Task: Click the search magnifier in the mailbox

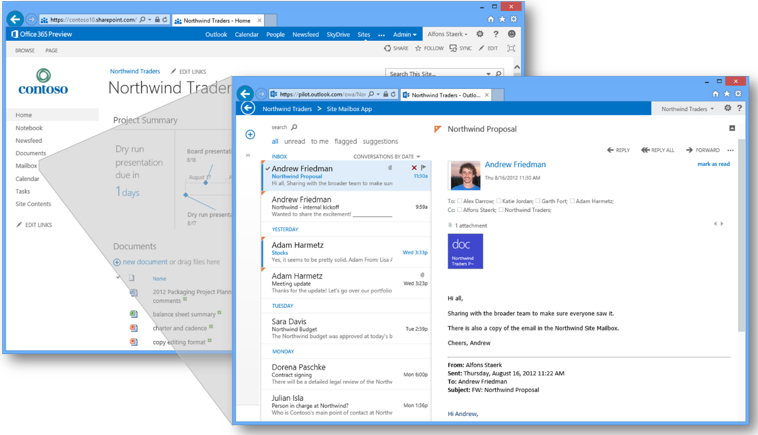Action: click(294, 127)
